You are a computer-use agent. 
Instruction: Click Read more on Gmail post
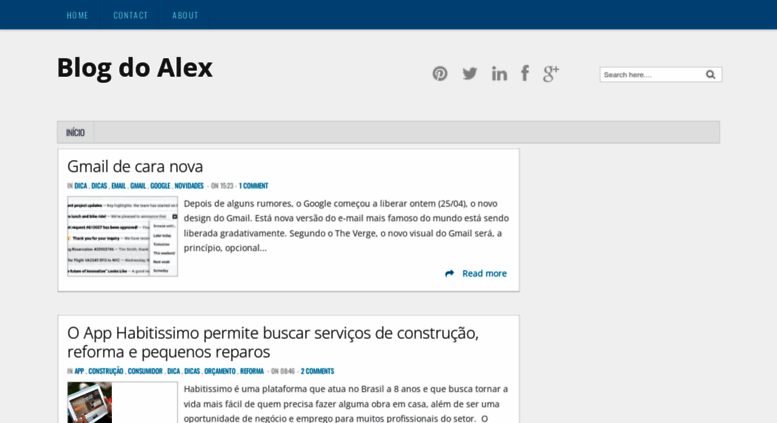tap(484, 273)
